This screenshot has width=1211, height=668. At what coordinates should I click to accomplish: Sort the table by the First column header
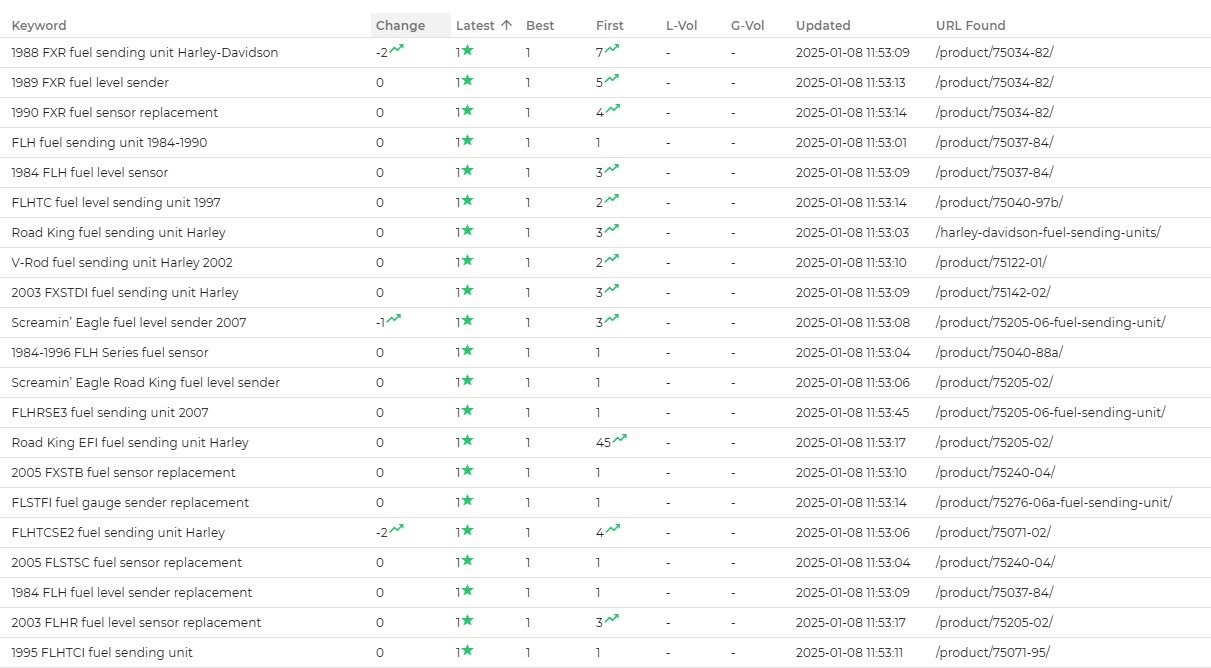pyautogui.click(x=609, y=25)
